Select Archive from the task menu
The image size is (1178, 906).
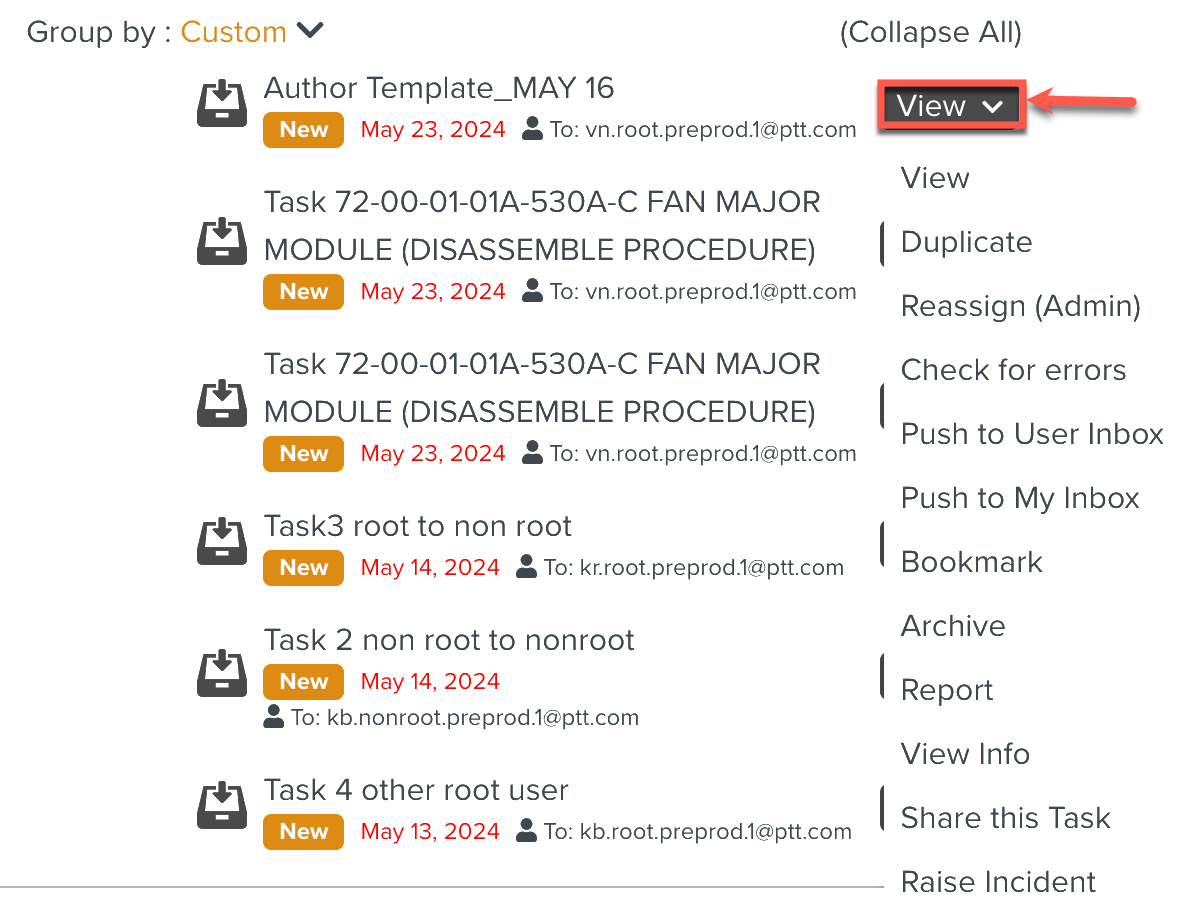(x=953, y=626)
